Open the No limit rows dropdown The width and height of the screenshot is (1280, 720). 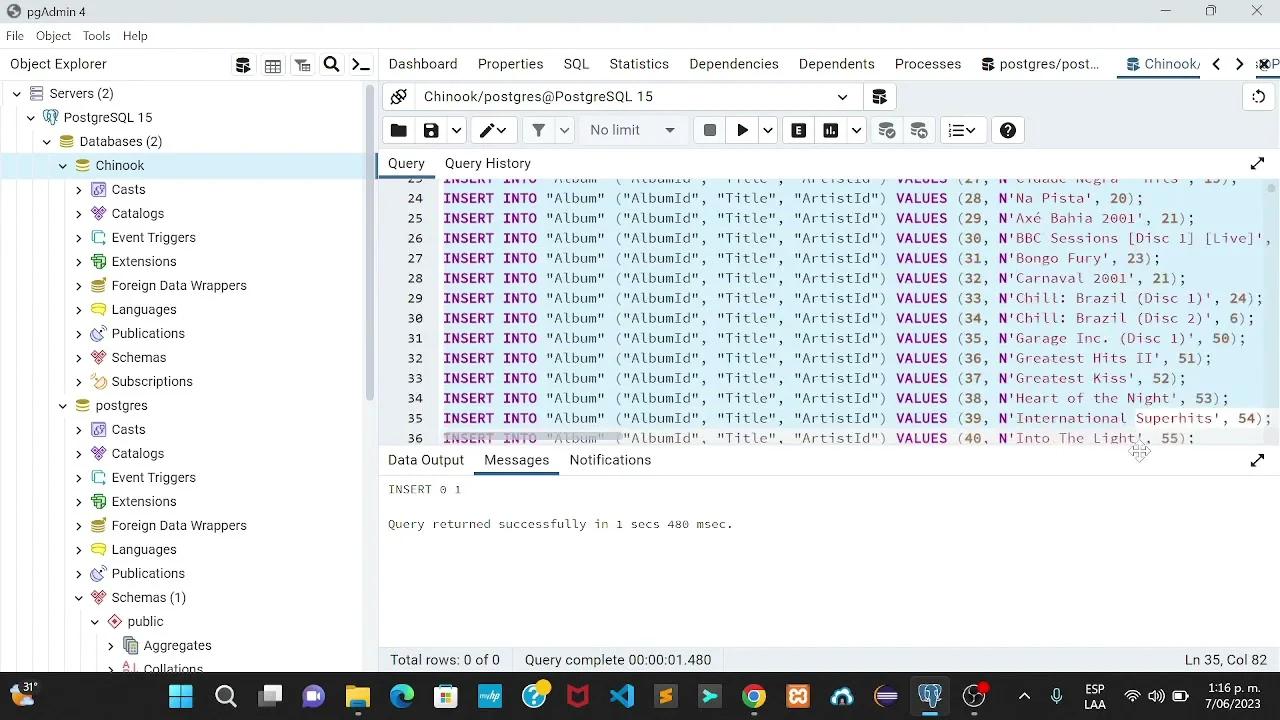click(x=632, y=130)
